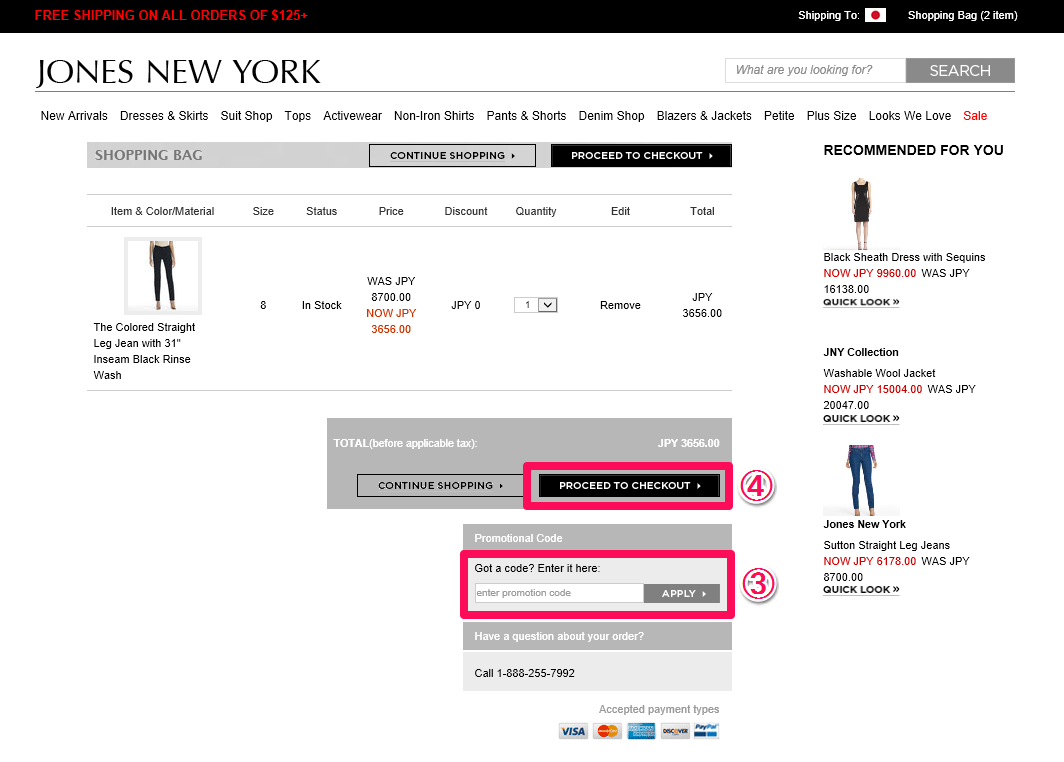
Task: Open Shopping Bag (2 item) link
Action: click(x=962, y=15)
